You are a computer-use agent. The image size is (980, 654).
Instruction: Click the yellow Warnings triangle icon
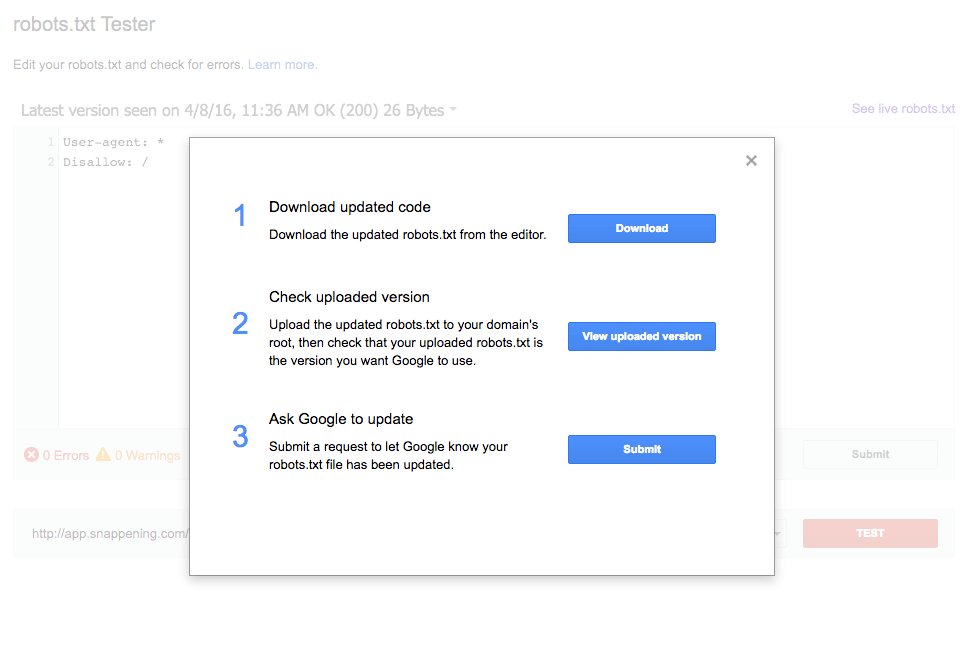tap(103, 455)
